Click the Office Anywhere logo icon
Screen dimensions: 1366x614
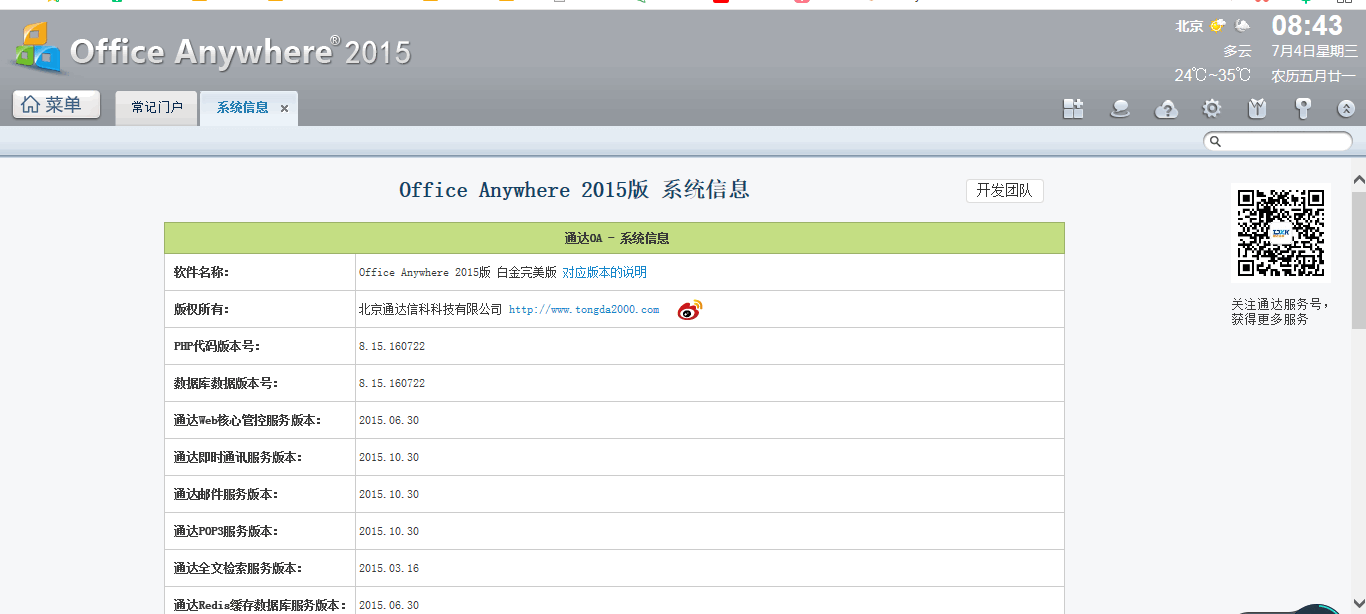(38, 49)
